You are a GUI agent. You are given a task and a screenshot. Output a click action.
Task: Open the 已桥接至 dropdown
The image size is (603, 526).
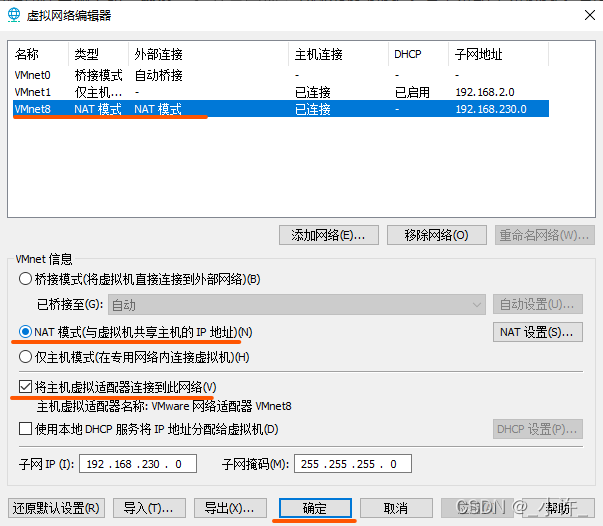297,305
